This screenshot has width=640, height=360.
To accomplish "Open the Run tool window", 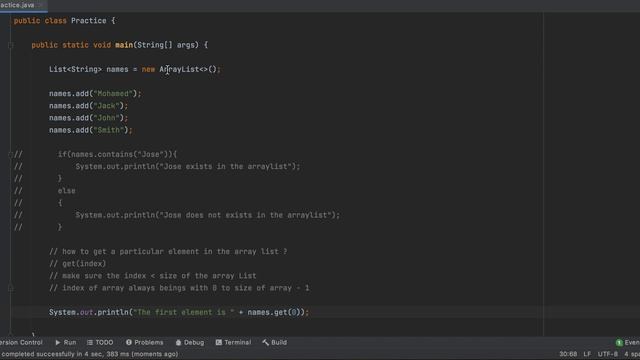I will 66,342.
